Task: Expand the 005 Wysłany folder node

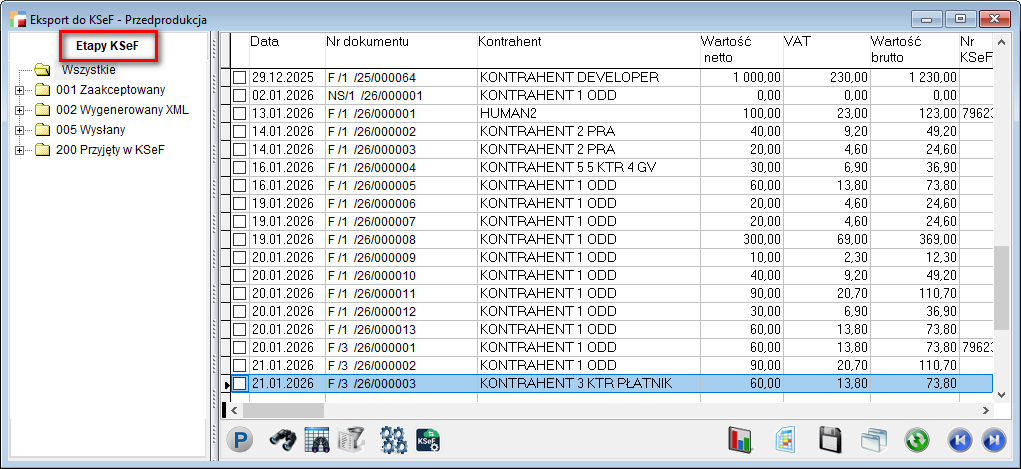Action: (19, 130)
